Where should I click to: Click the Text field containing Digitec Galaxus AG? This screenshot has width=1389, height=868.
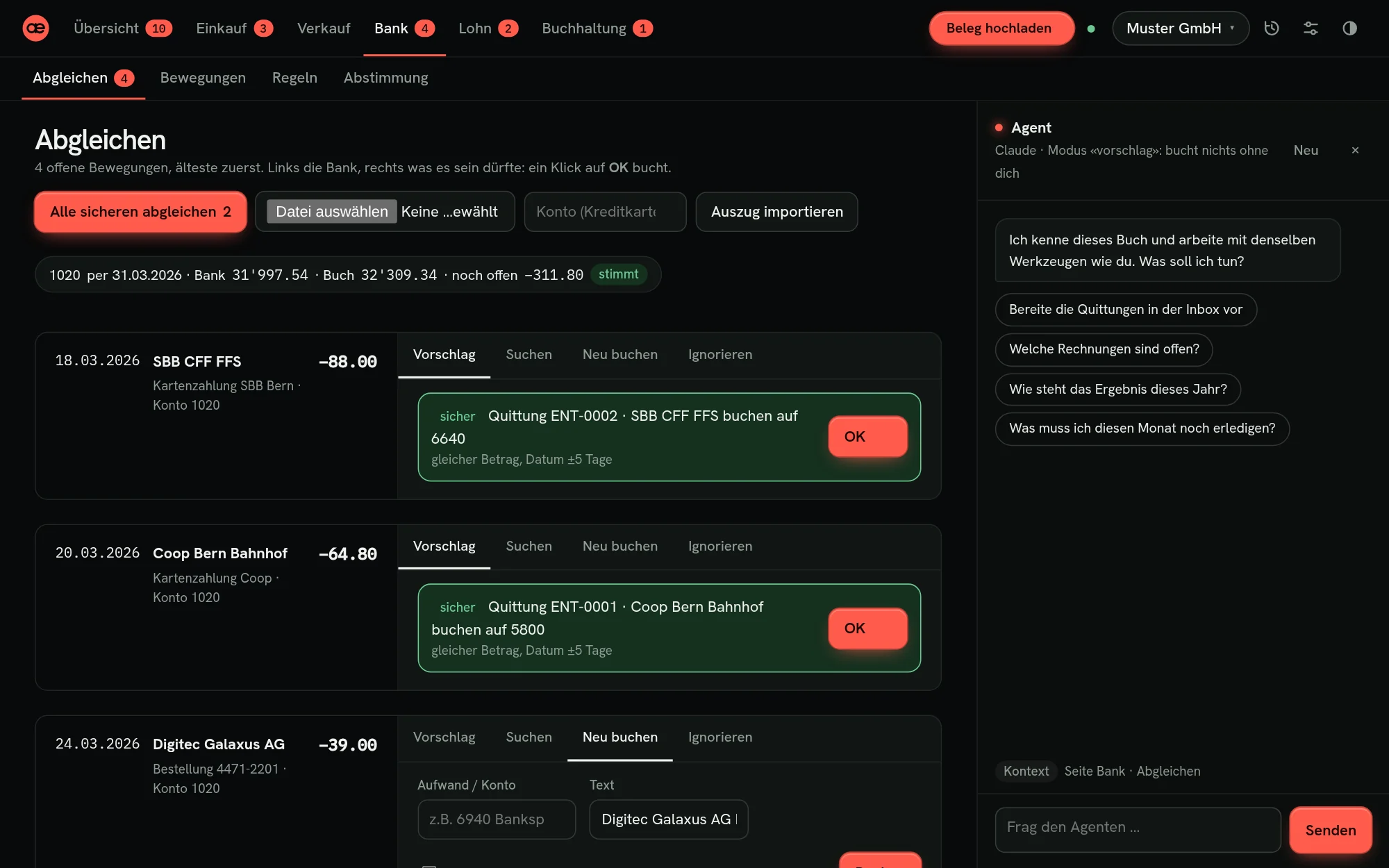click(x=668, y=819)
